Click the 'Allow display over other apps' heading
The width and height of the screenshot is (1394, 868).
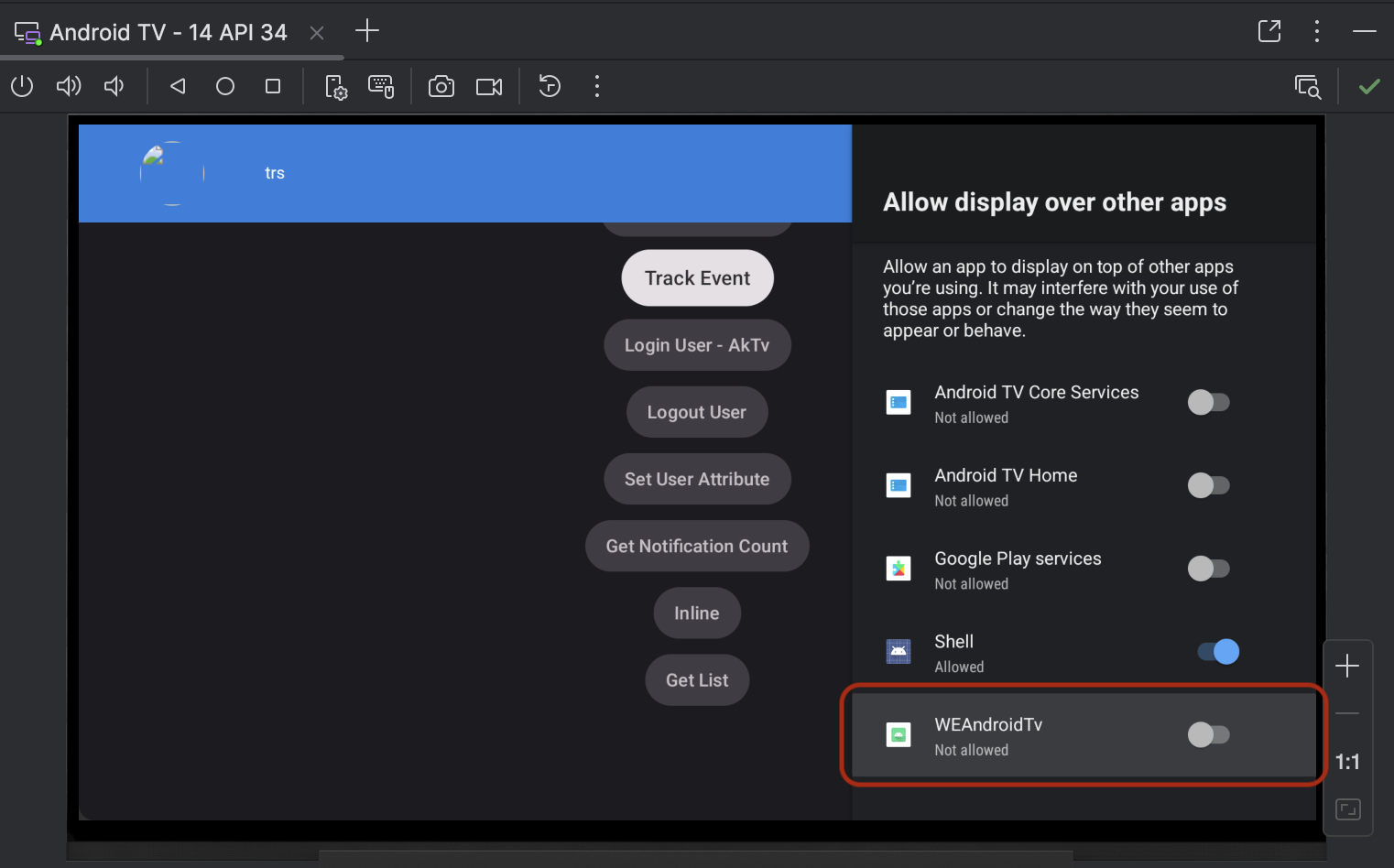tap(1054, 202)
